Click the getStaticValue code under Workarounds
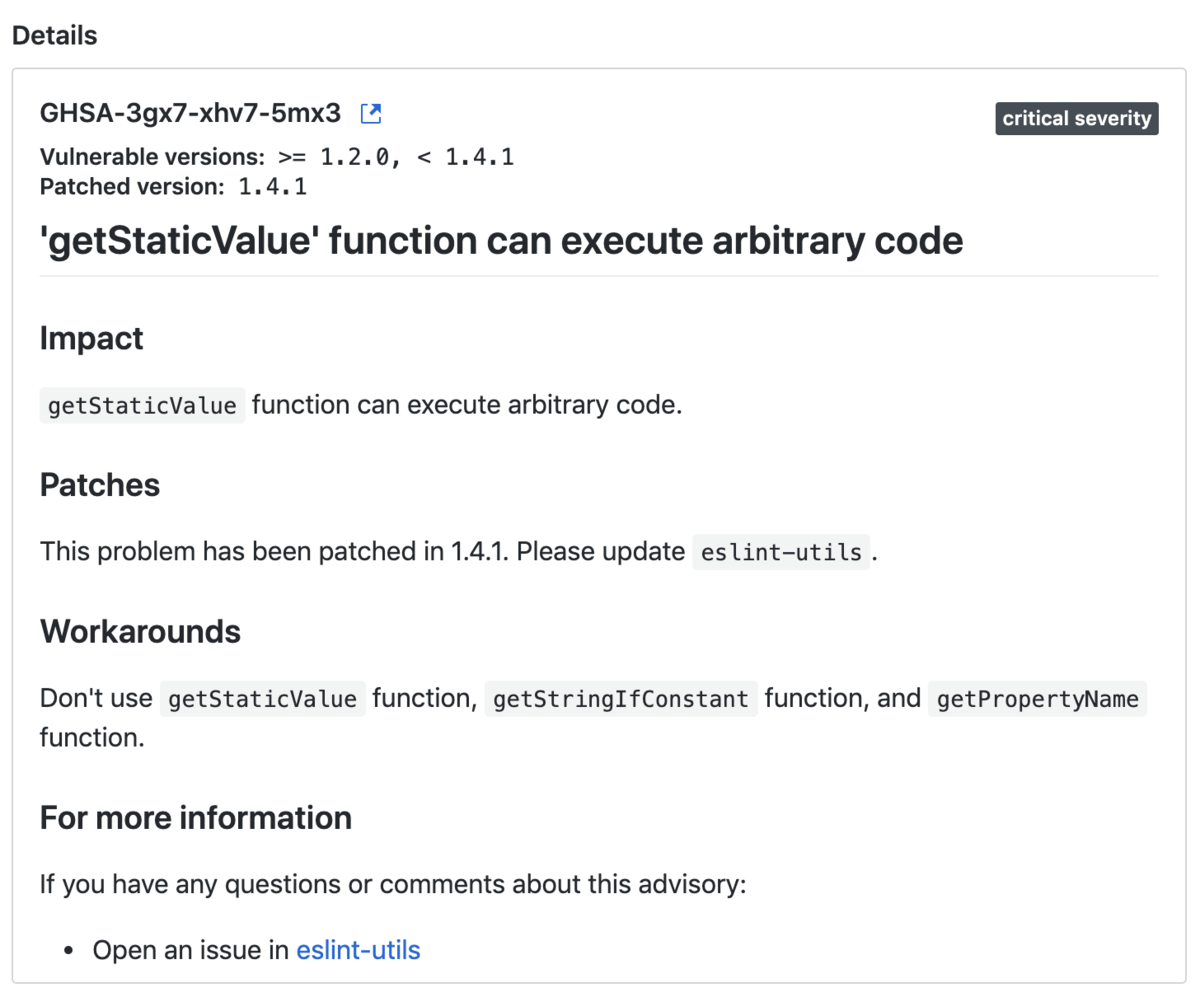Screen dimensions: 1200x997 coord(263,698)
